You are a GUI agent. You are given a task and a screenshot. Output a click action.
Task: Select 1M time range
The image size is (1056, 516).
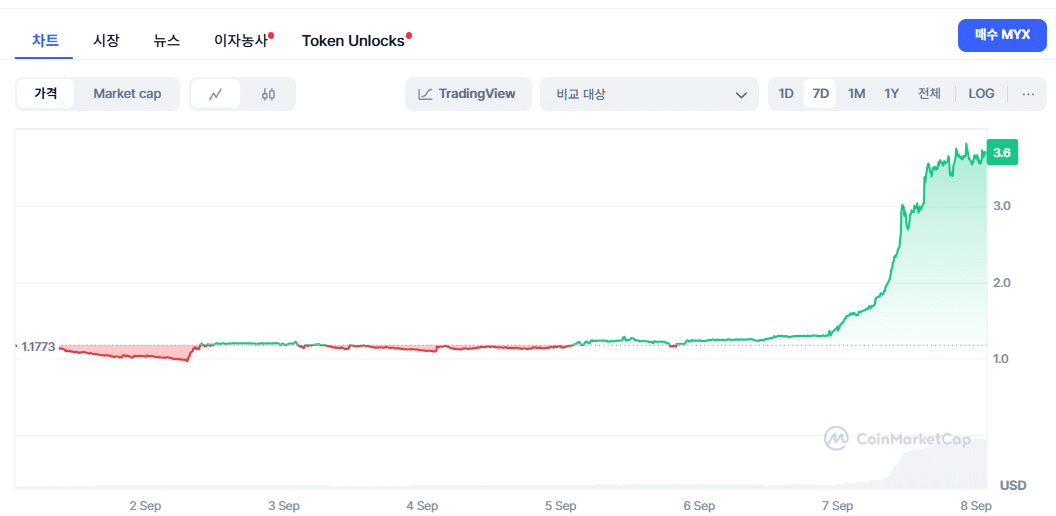coord(856,94)
